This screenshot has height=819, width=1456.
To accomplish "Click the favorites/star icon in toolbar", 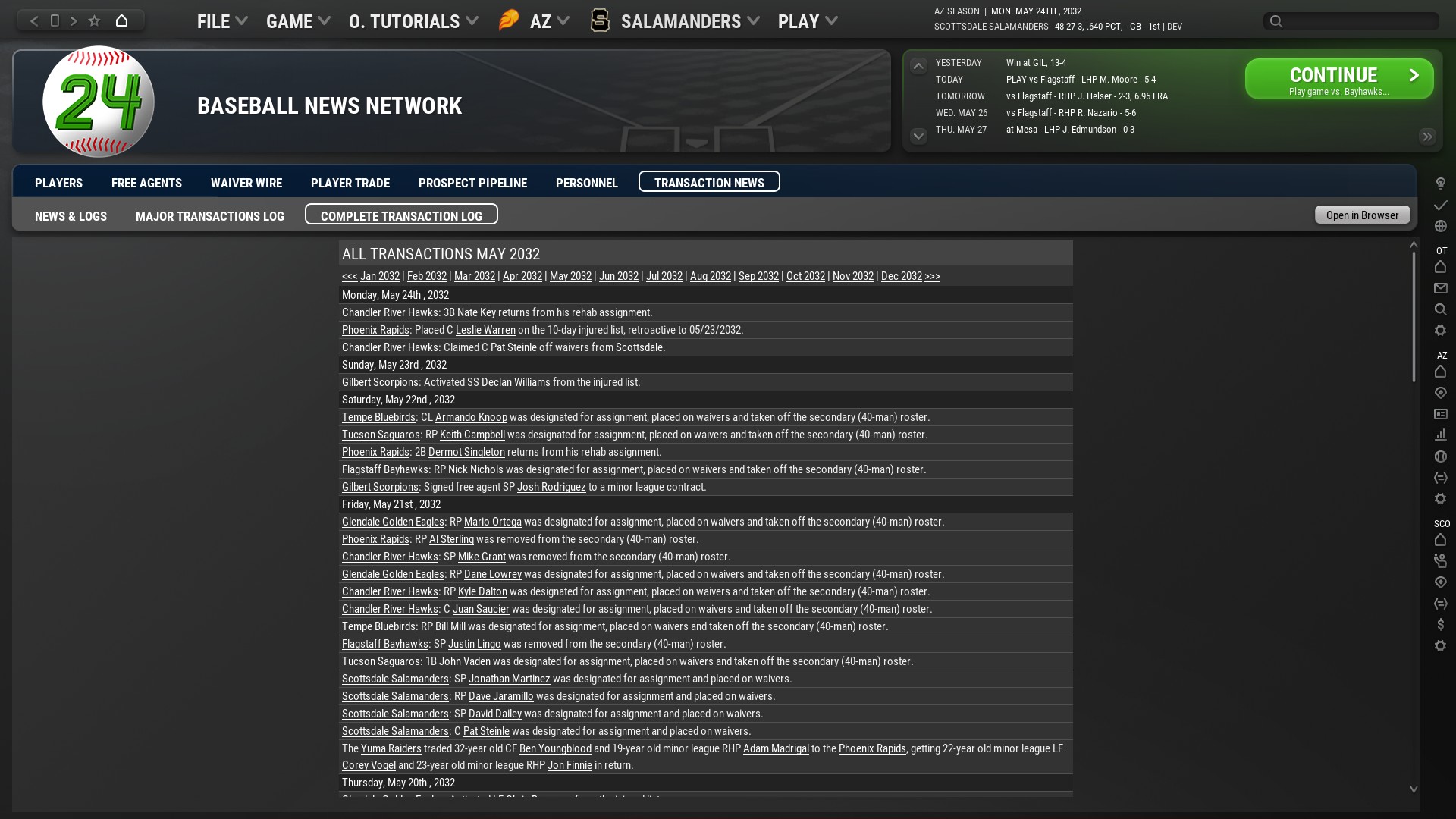I will pos(94,20).
